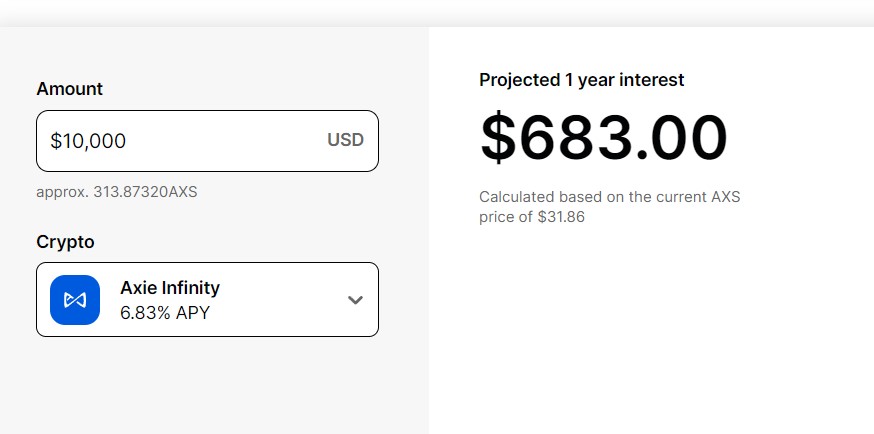Click the Crypto field label
Screen dimensions: 874x434
point(65,242)
